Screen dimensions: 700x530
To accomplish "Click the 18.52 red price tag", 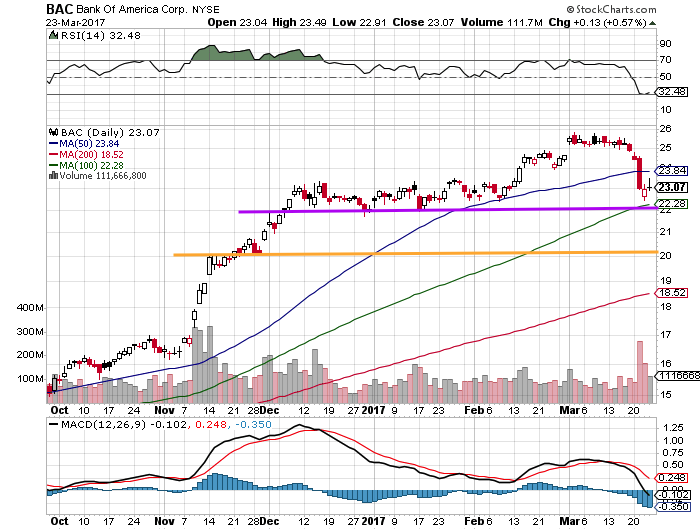I will pyautogui.click(x=671, y=293).
